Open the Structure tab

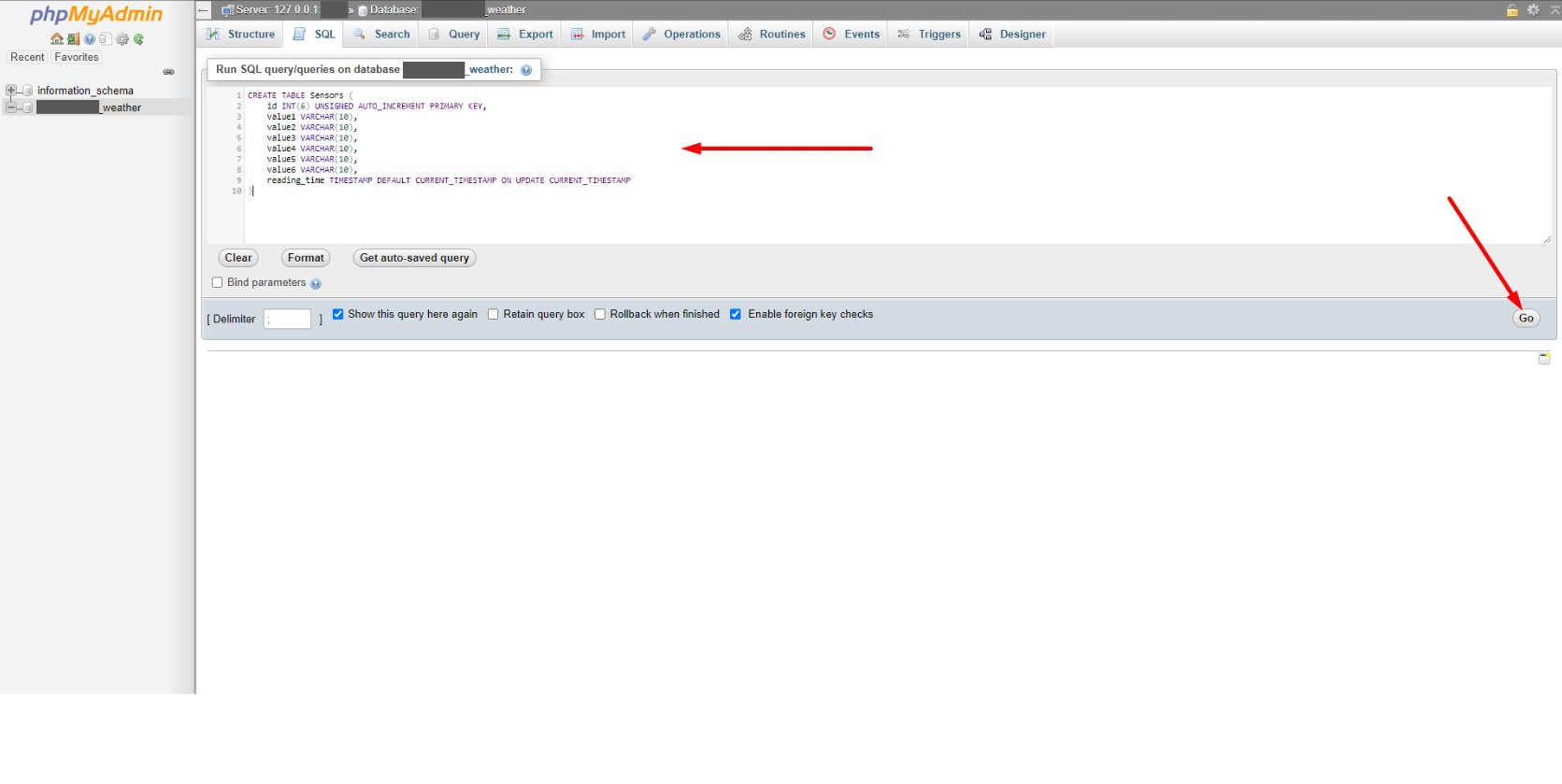(x=241, y=35)
